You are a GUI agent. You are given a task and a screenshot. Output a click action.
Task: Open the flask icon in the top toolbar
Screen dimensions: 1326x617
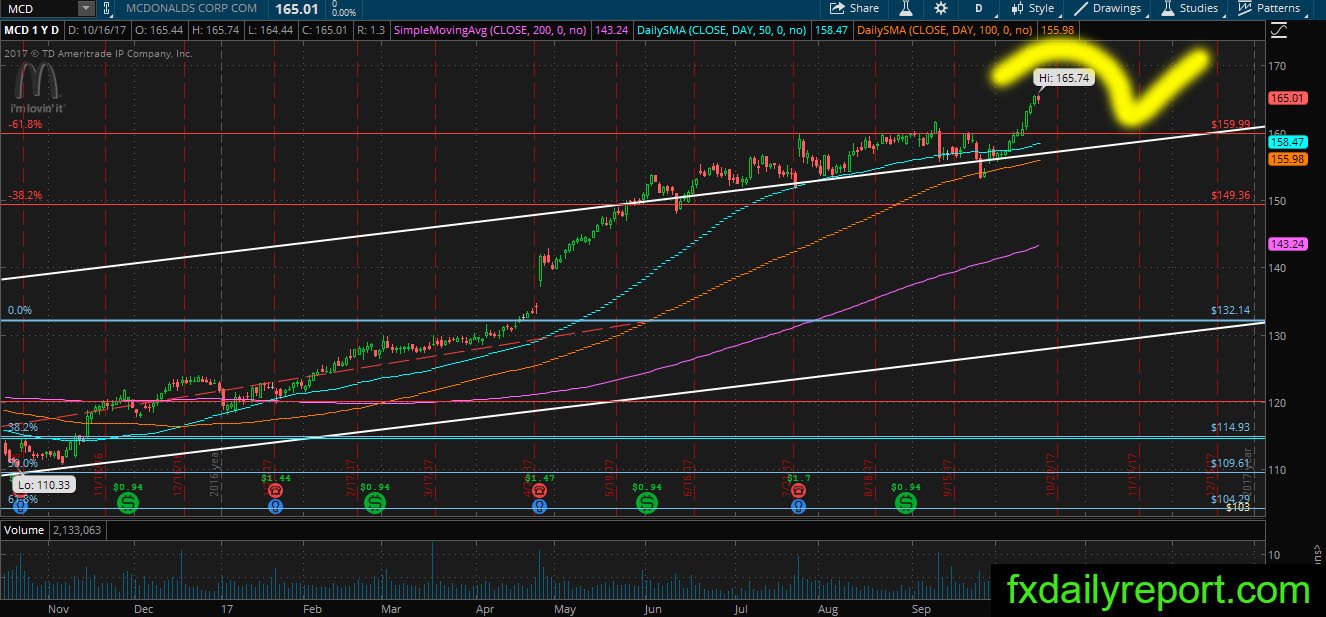[906, 8]
